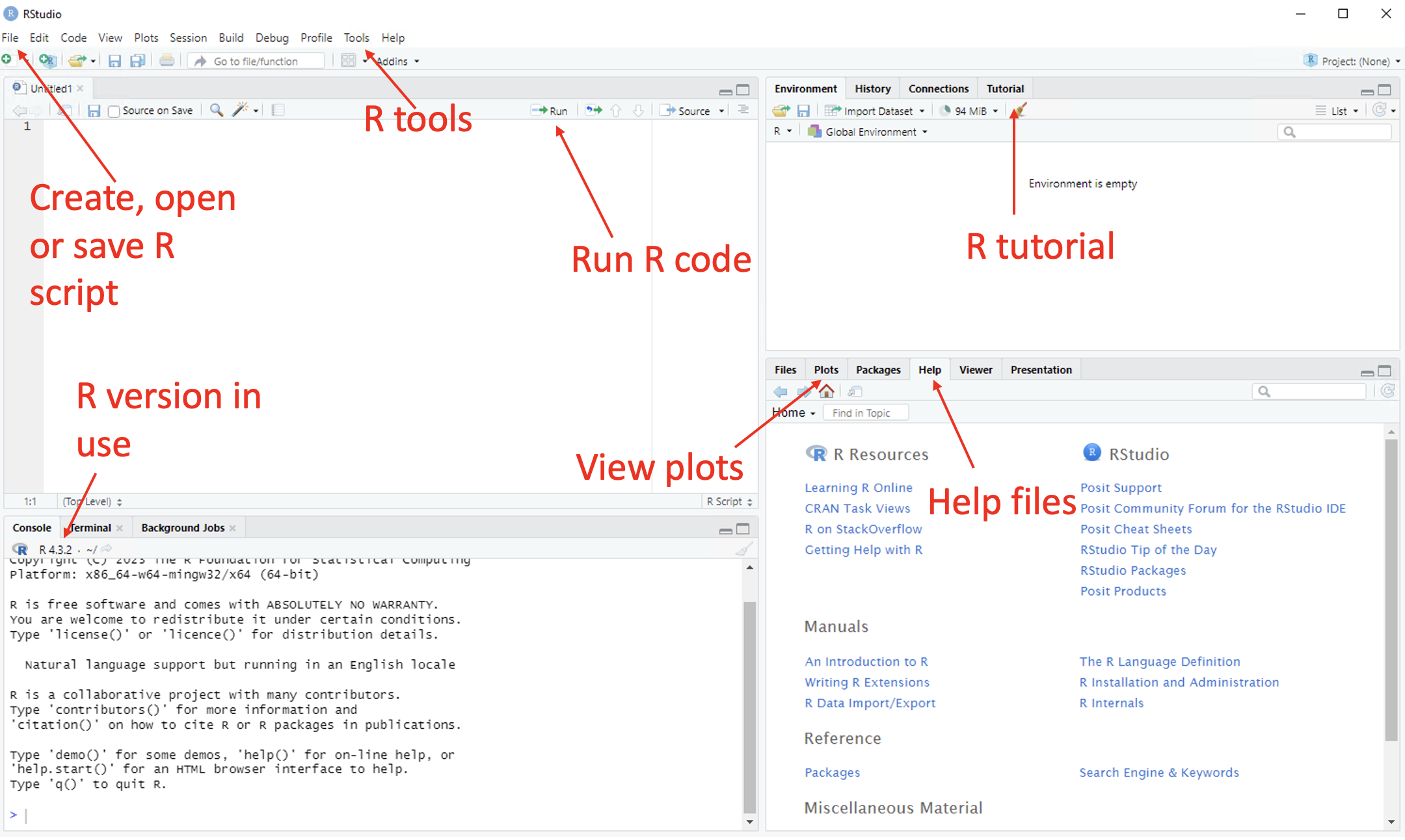Click the Go to file/function field

tap(257, 61)
